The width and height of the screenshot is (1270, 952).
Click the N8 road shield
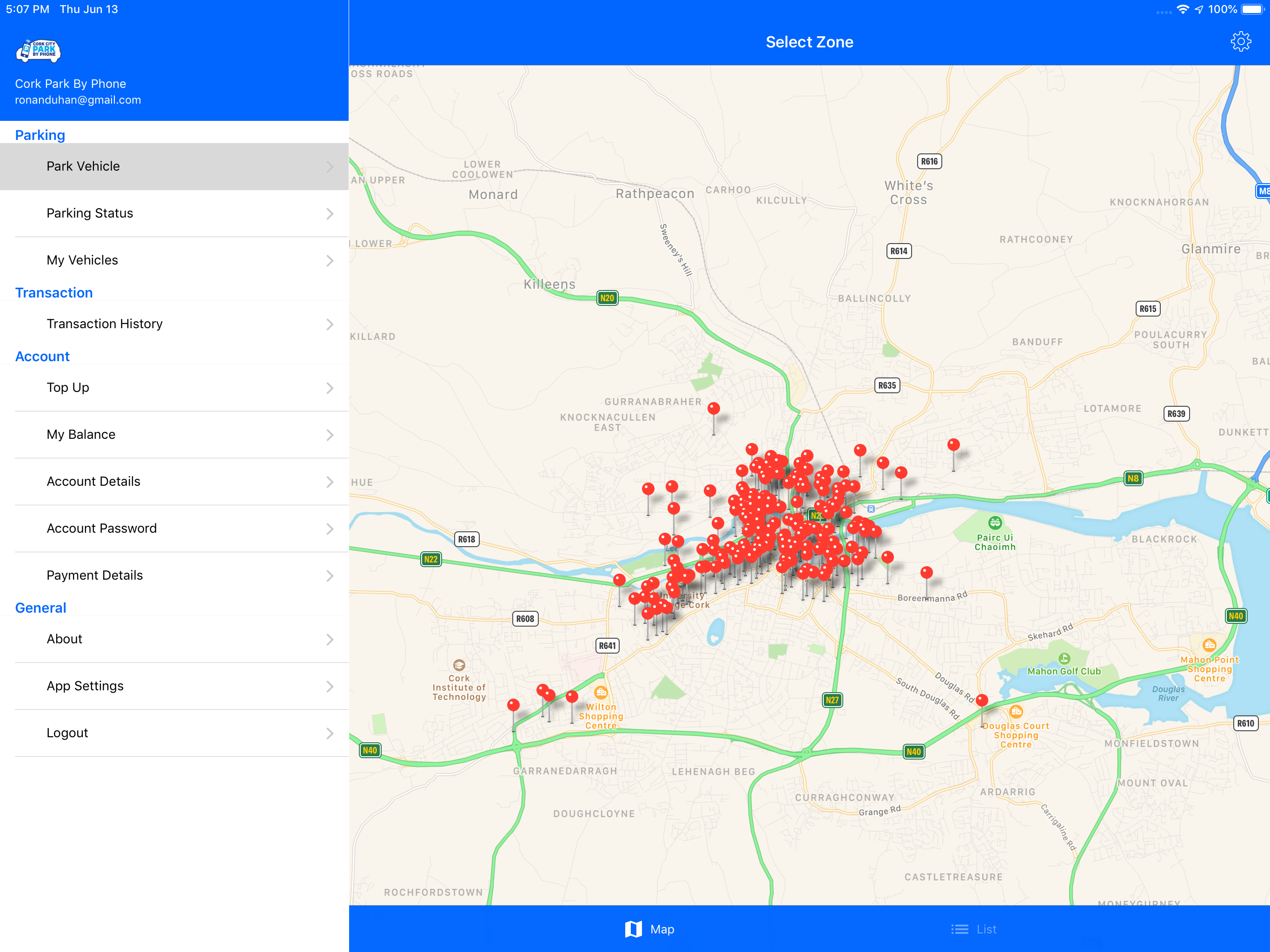[1133, 478]
